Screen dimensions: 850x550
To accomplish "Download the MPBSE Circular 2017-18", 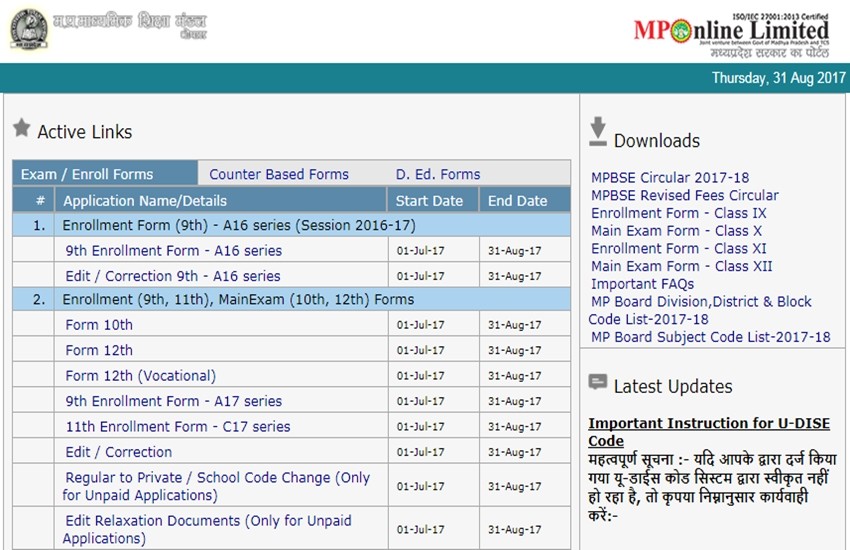I will [x=669, y=178].
